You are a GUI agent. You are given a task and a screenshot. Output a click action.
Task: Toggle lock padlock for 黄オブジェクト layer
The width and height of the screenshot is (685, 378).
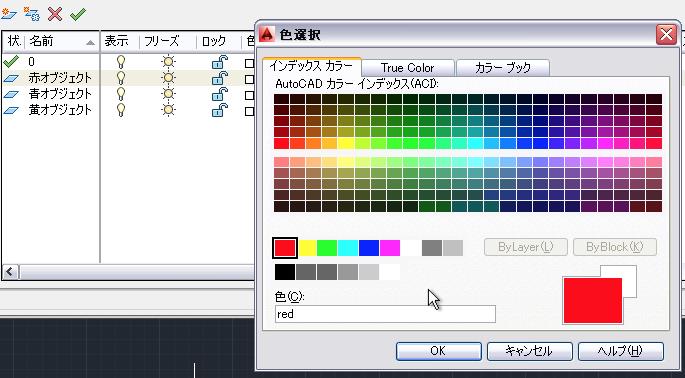click(x=220, y=111)
